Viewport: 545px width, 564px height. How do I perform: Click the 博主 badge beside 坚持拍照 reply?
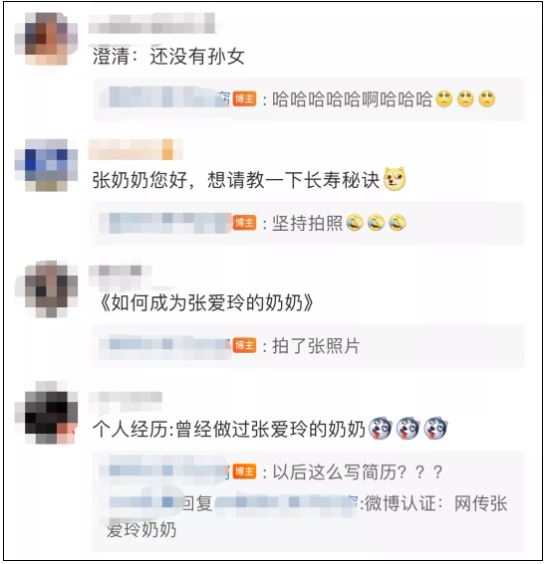click(x=244, y=223)
